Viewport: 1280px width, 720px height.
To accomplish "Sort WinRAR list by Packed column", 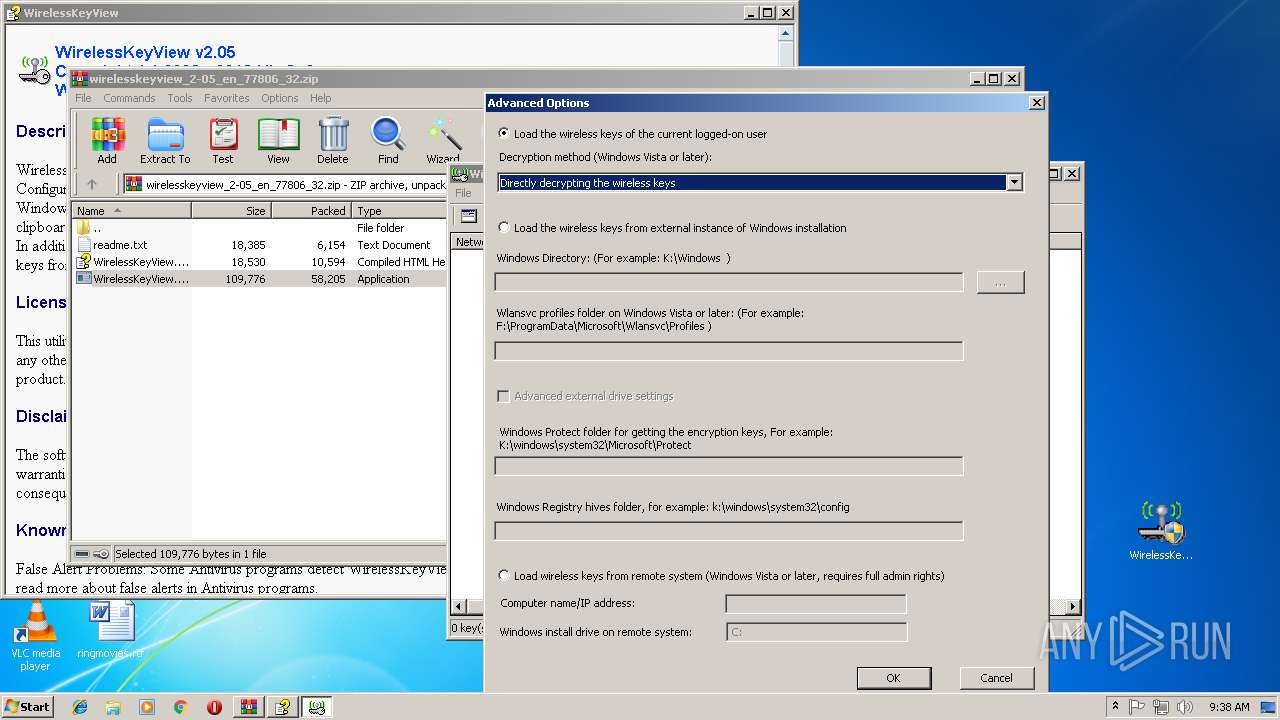I will [311, 211].
